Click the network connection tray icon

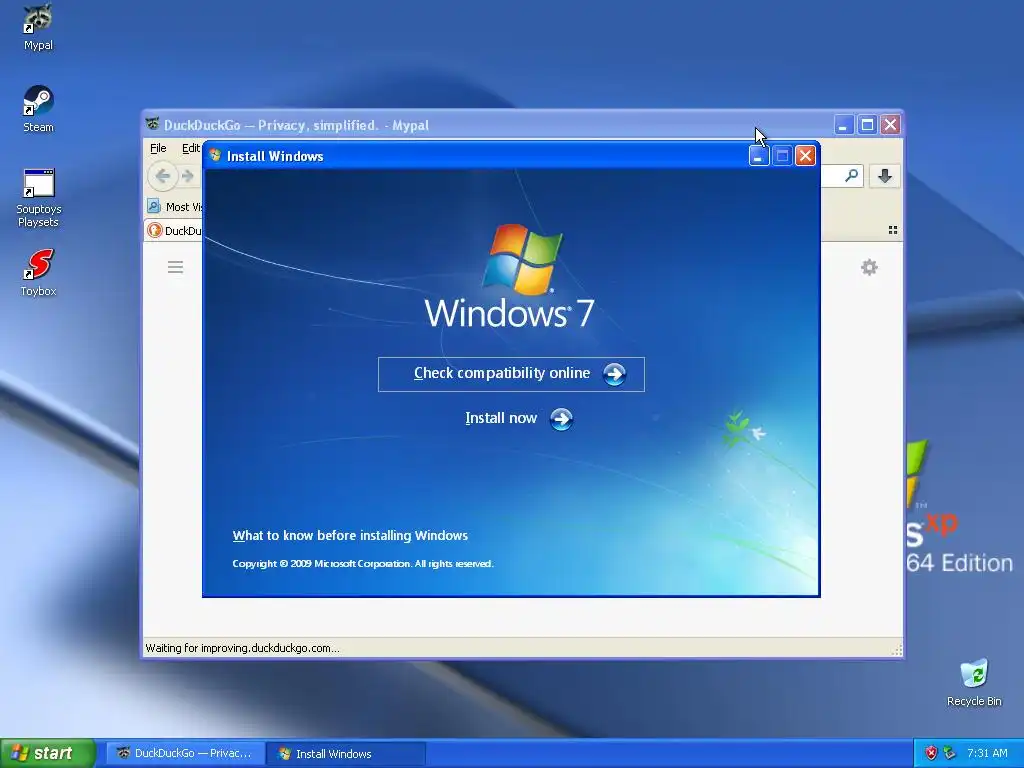[x=950, y=753]
